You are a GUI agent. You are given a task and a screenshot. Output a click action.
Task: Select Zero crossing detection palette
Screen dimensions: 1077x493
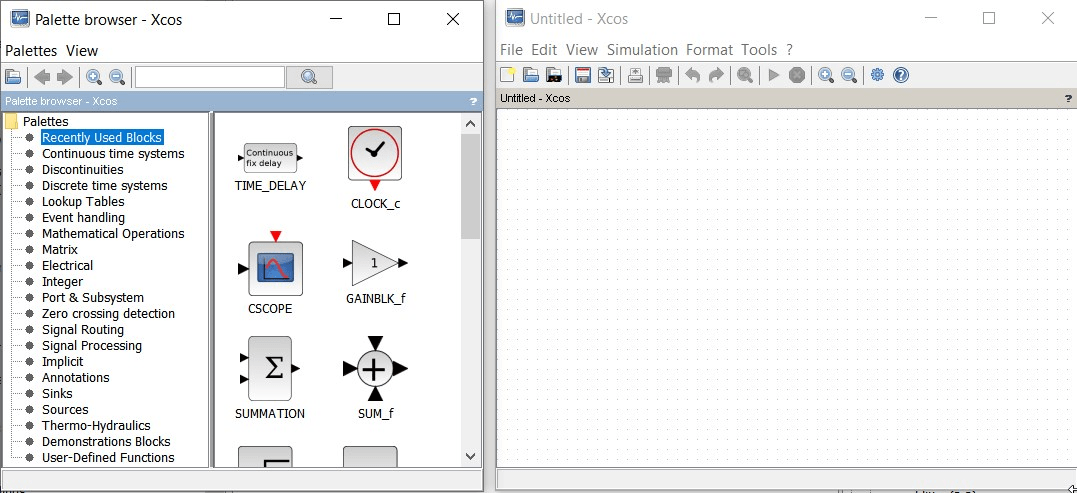click(x=109, y=314)
